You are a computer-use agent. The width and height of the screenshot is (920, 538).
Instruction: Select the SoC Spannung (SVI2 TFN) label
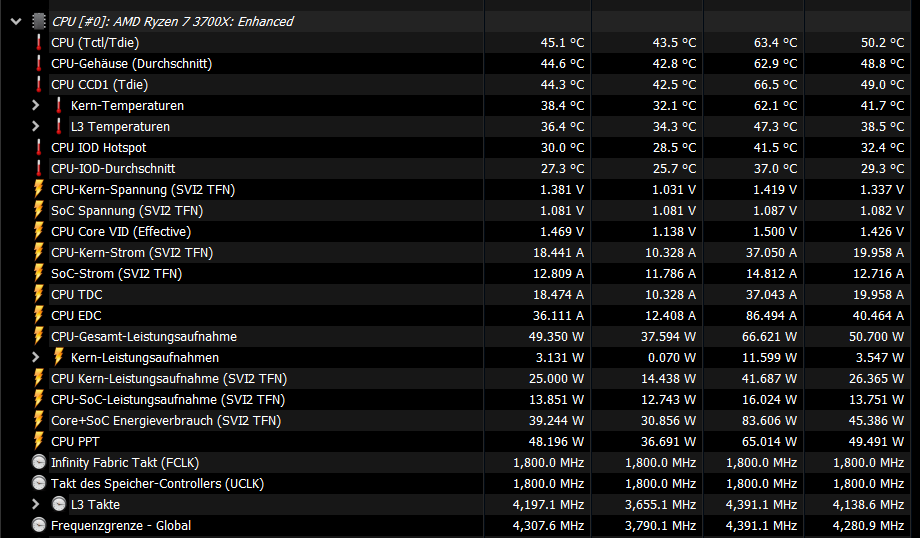point(127,211)
